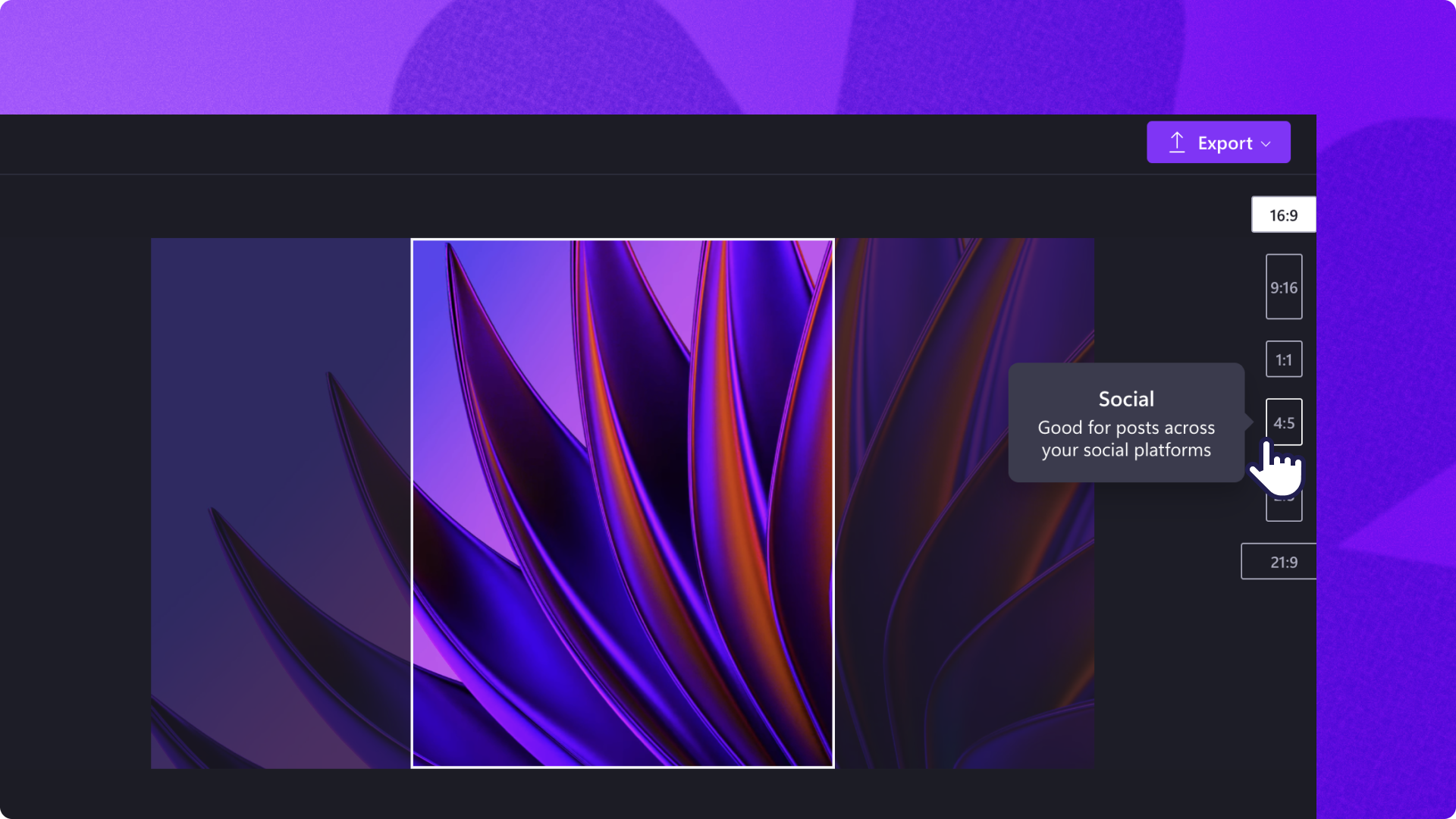
Task: Click the Export button
Action: 1219,142
